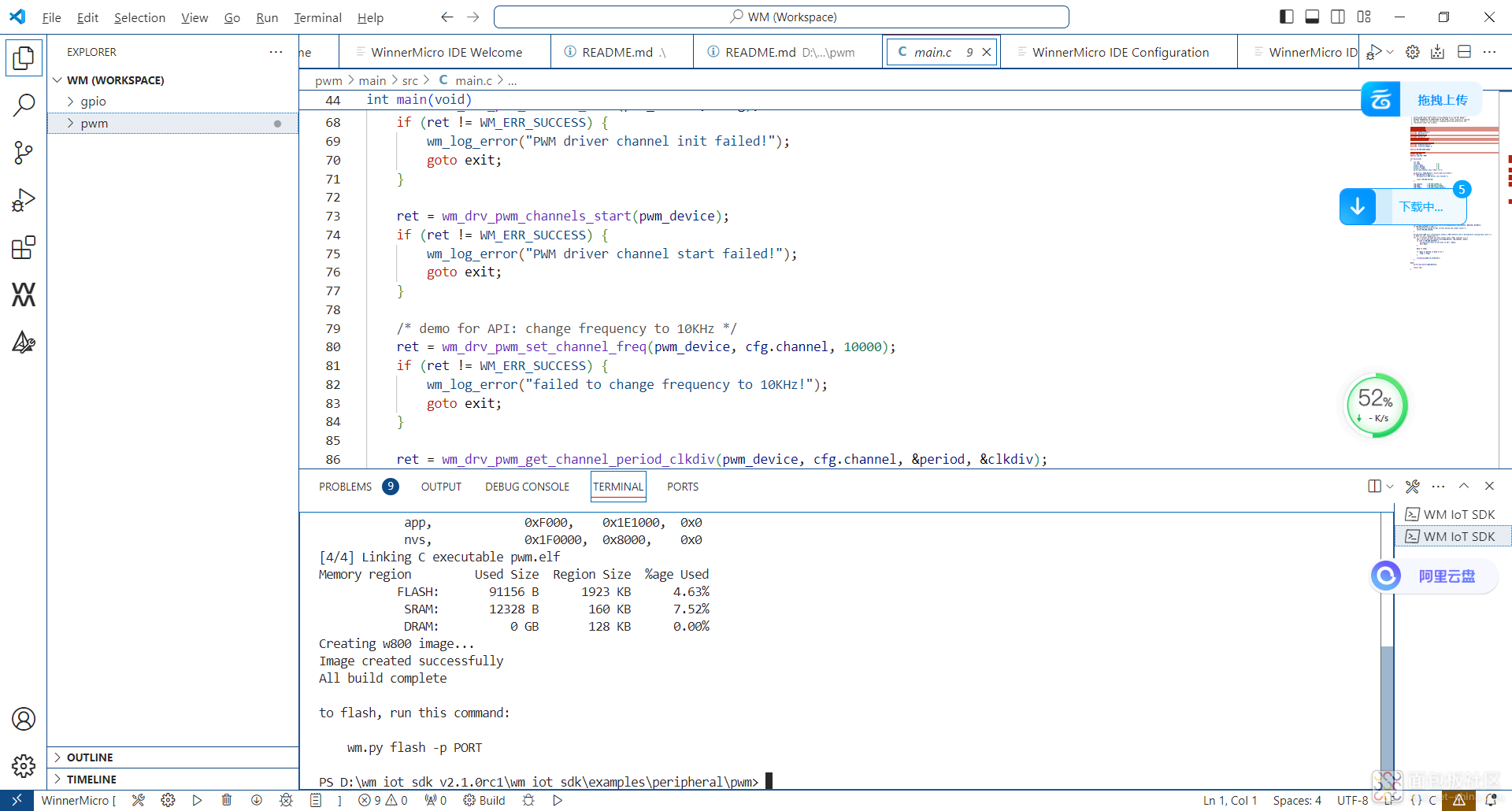Click the WinnerMicro monitor log icon in the status bar
Viewport: 1512px width, 811px height.
click(x=316, y=800)
